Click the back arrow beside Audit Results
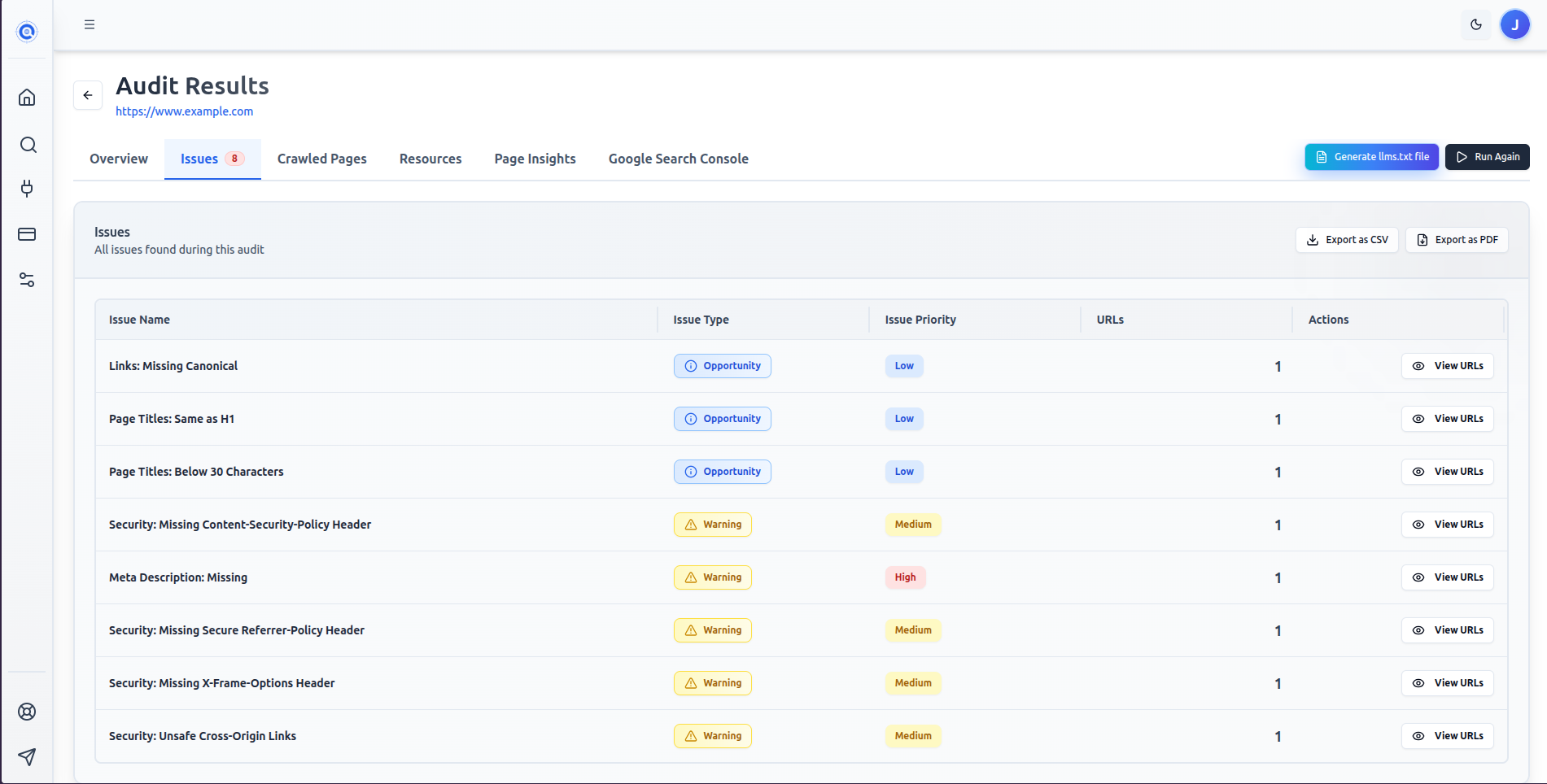Image resolution: width=1547 pixels, height=784 pixels. click(88, 95)
